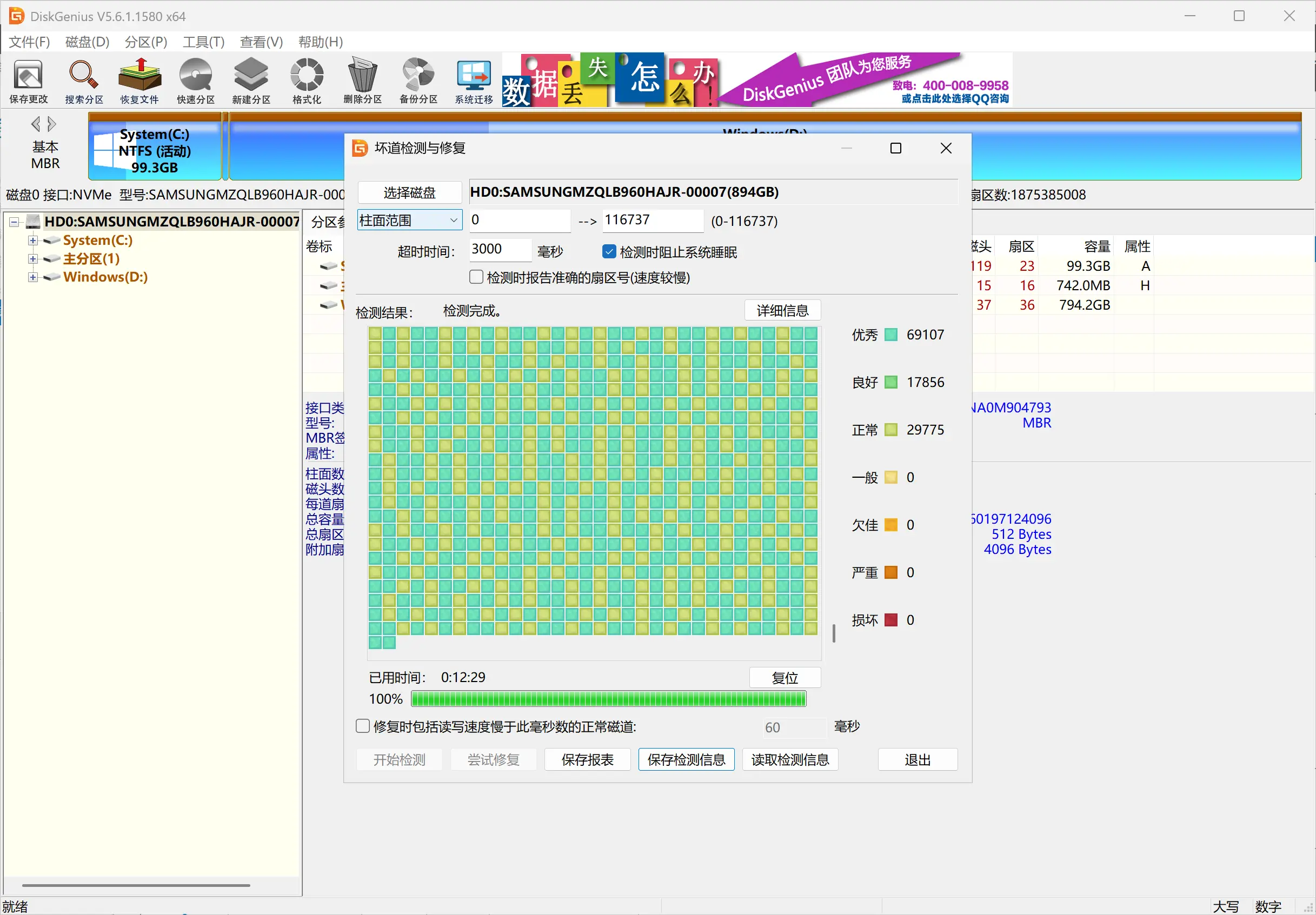Open Quick Partition (快速分区) tool
This screenshot has width=1316, height=915.
coord(195,81)
